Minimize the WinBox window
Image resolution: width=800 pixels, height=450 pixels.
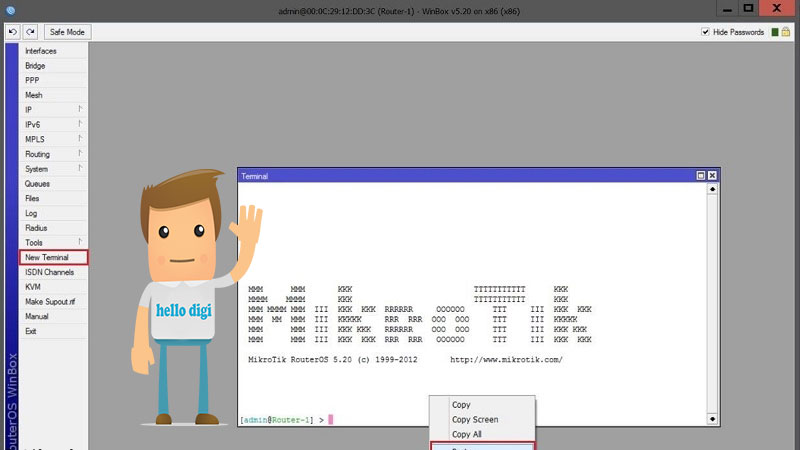click(x=728, y=9)
